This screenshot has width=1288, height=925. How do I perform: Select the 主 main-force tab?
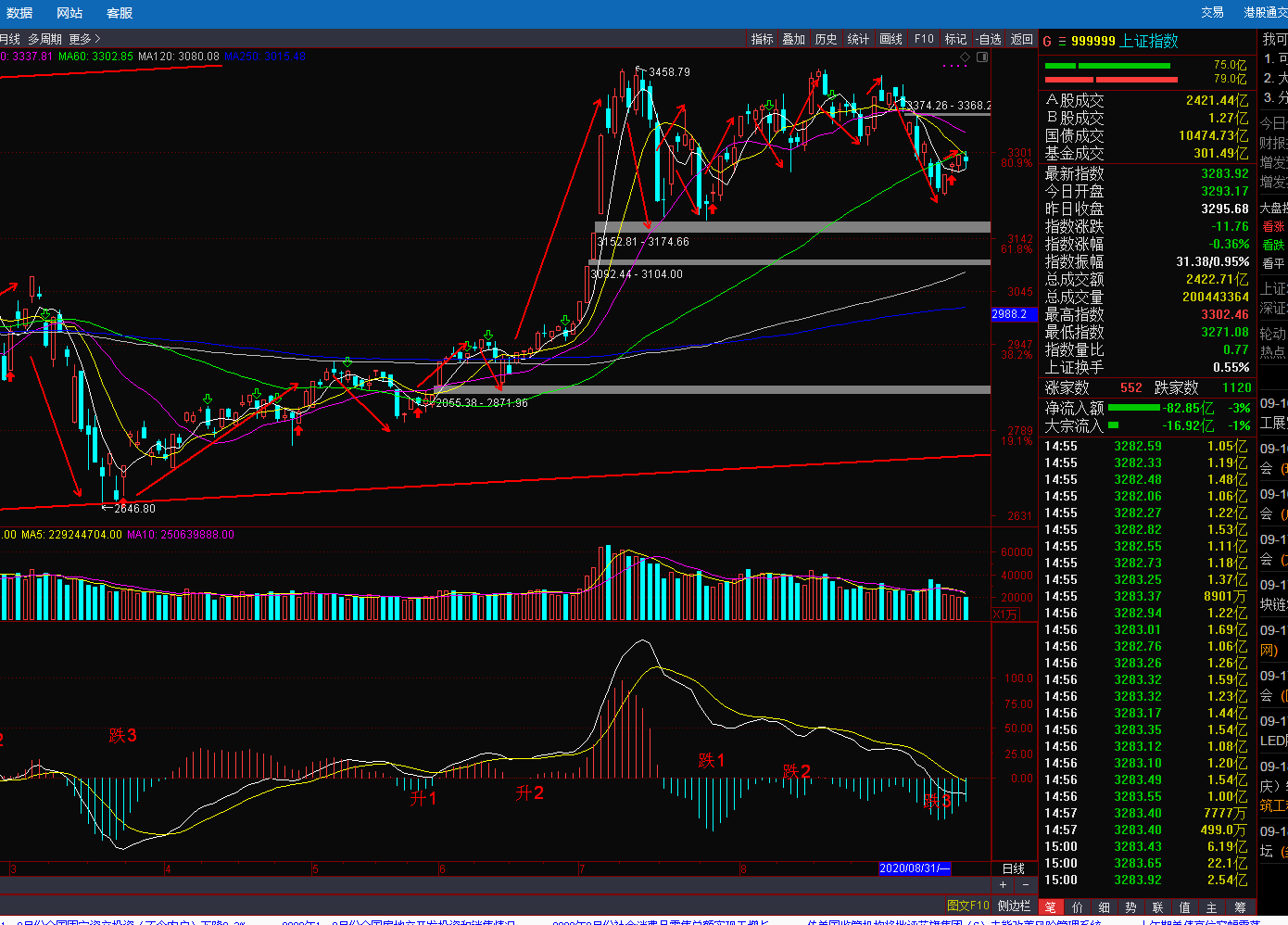click(x=1211, y=907)
